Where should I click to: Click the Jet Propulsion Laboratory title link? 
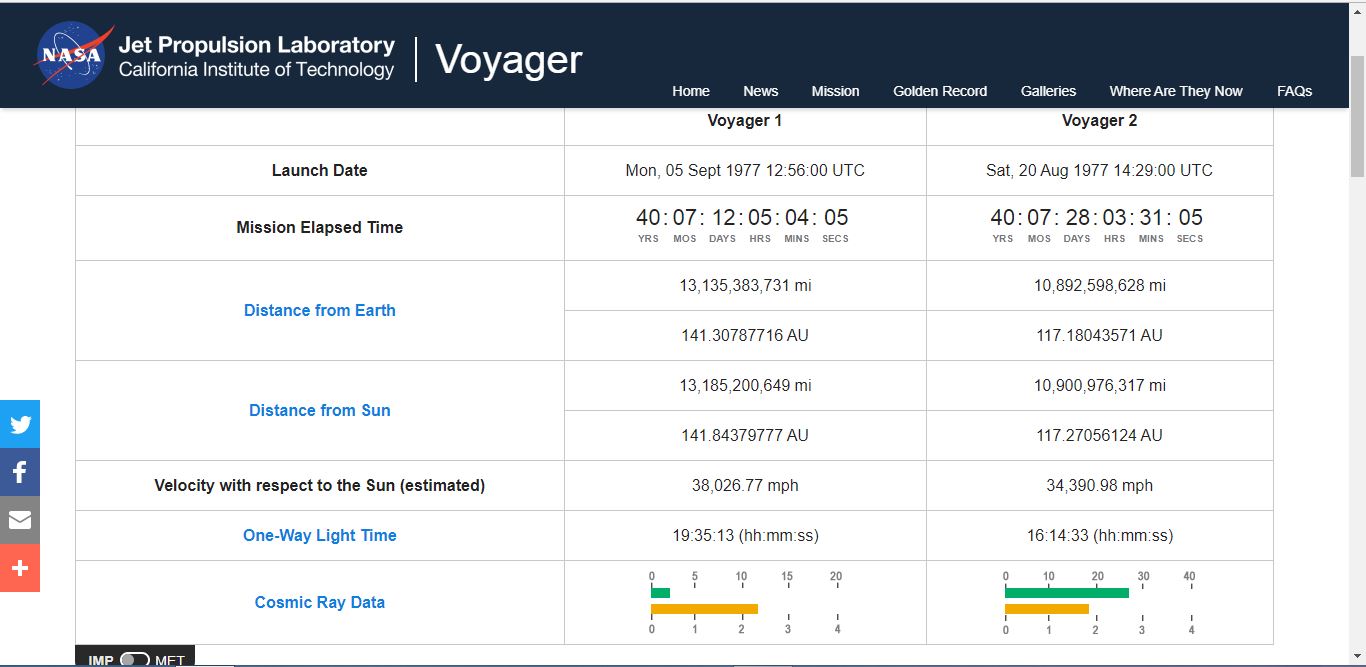(x=256, y=45)
